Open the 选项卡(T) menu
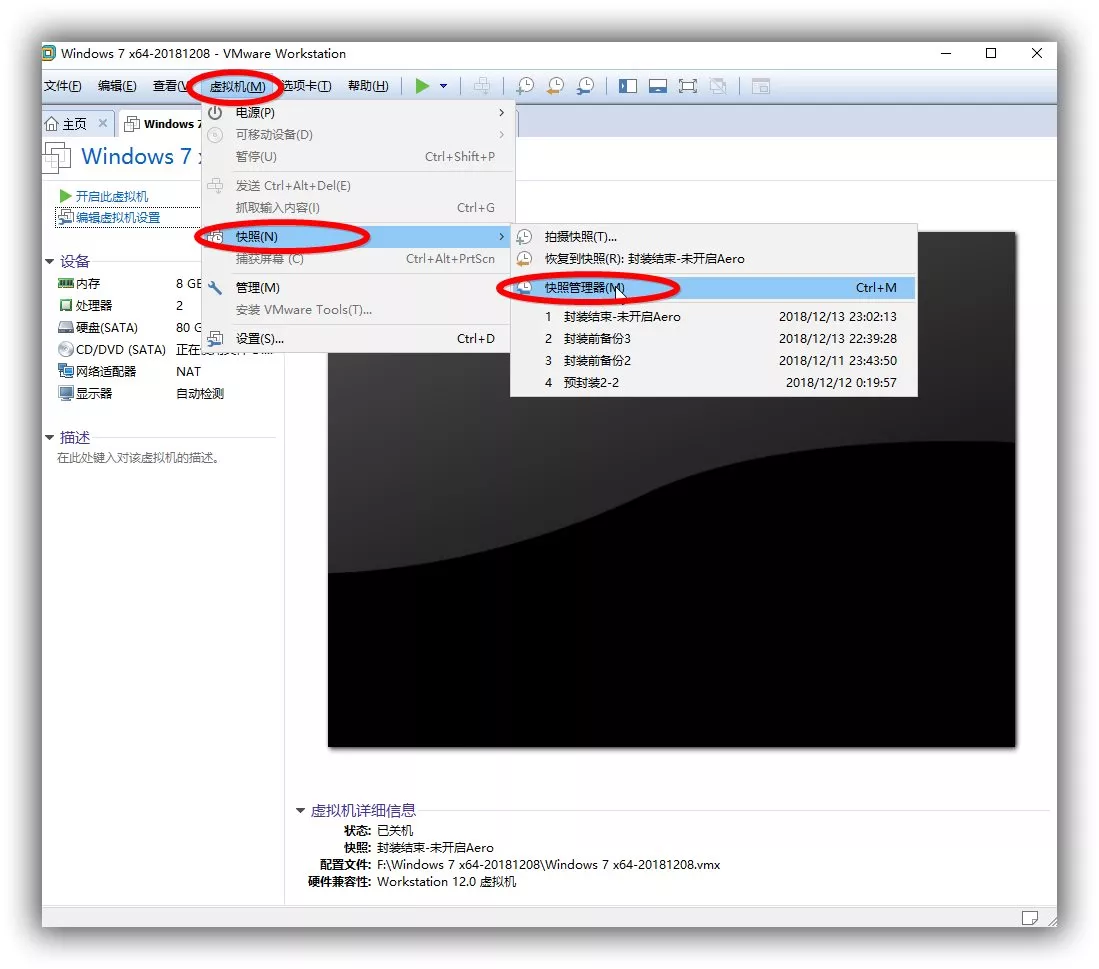The width and height of the screenshot is (1099, 969). (307, 85)
